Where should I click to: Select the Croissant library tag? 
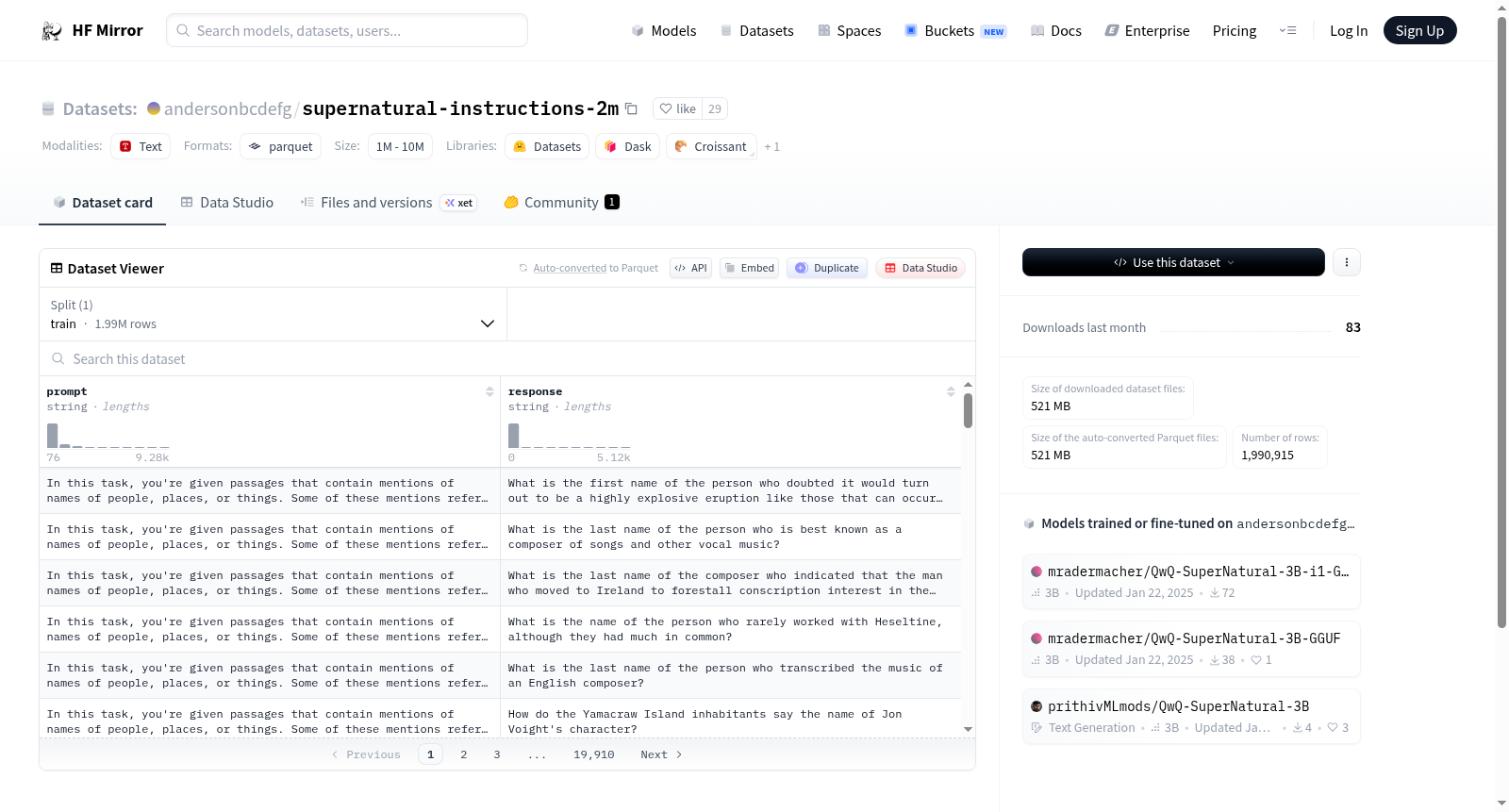coord(711,146)
